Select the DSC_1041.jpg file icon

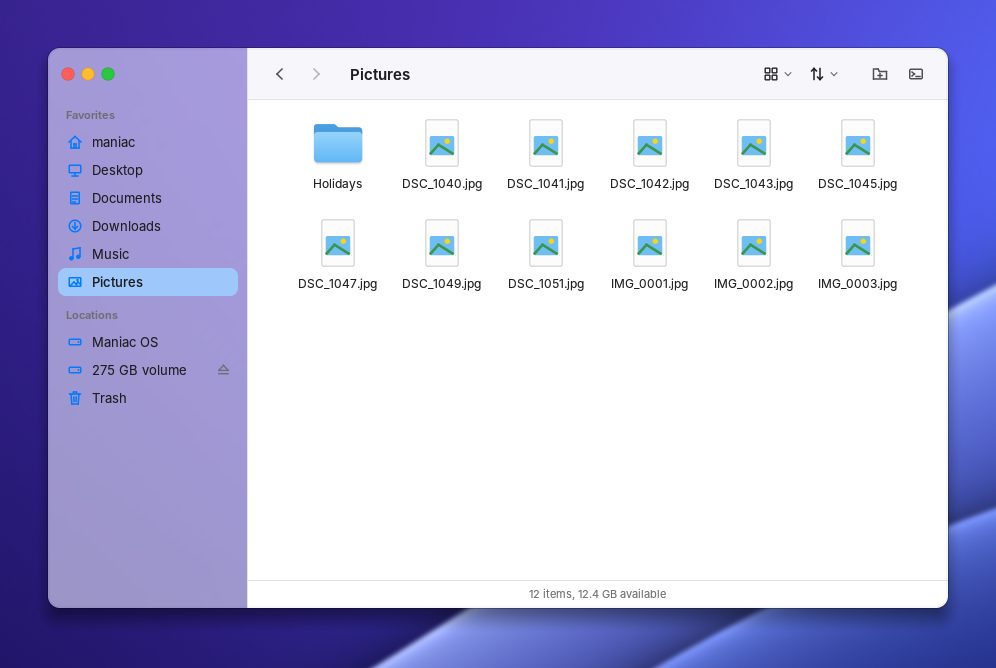coord(546,143)
